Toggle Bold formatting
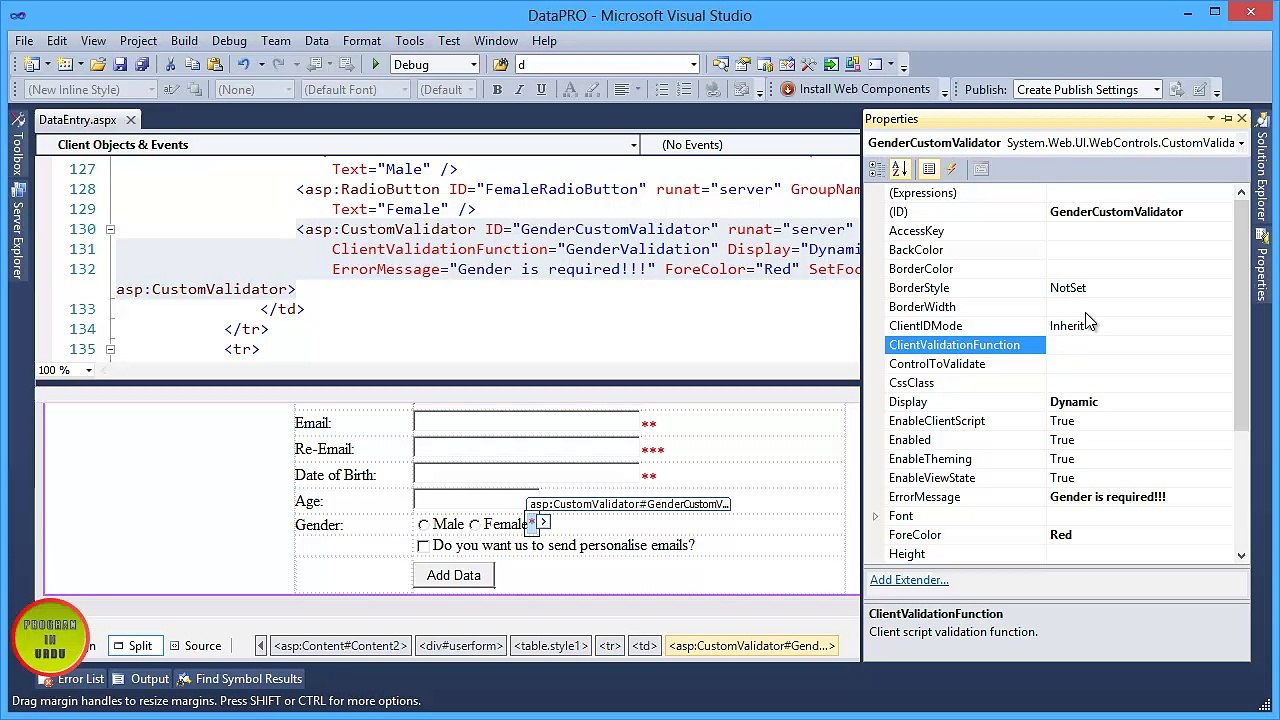Screen dimensions: 1280x720 [497, 90]
